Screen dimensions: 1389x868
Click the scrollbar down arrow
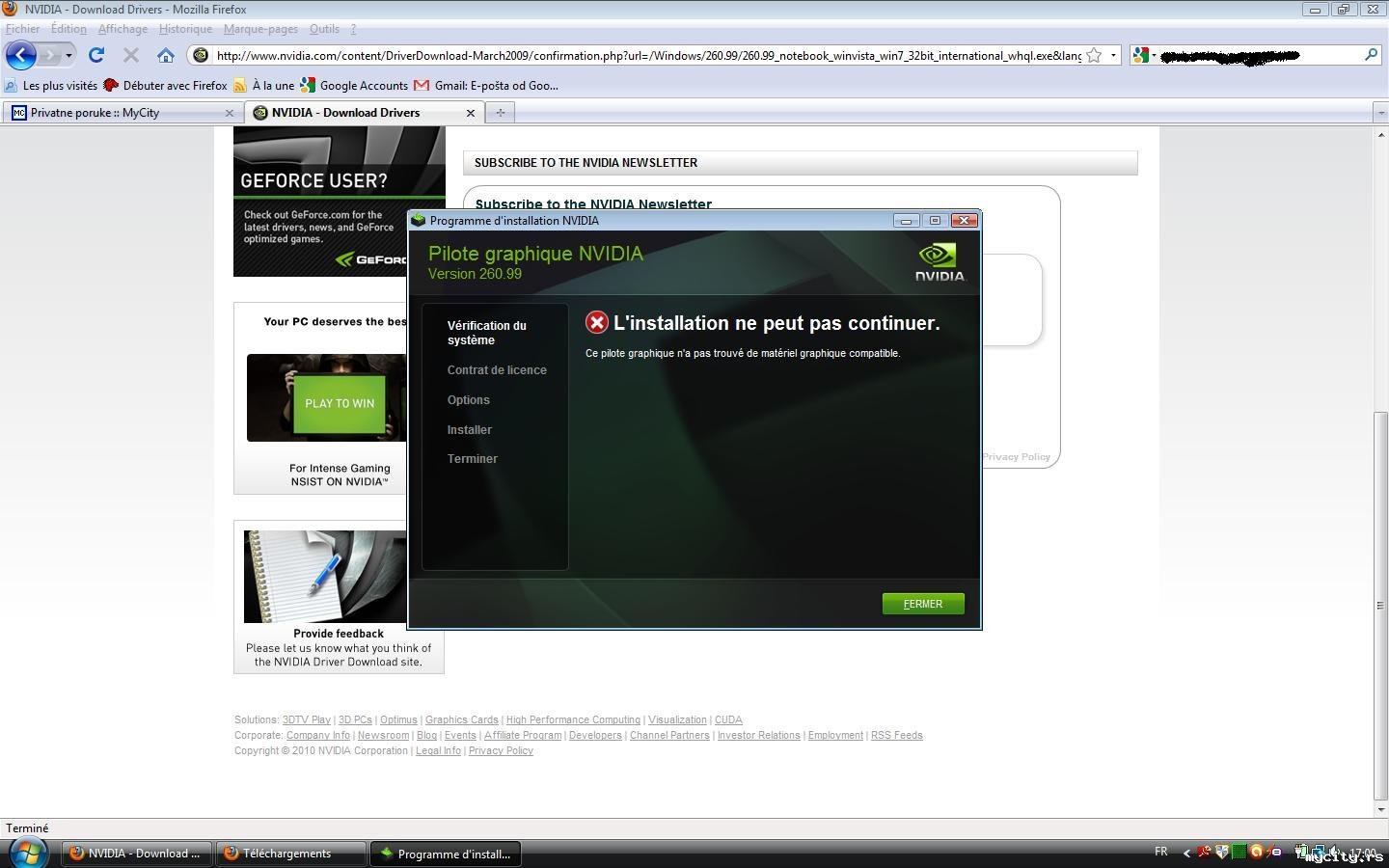point(1380,809)
